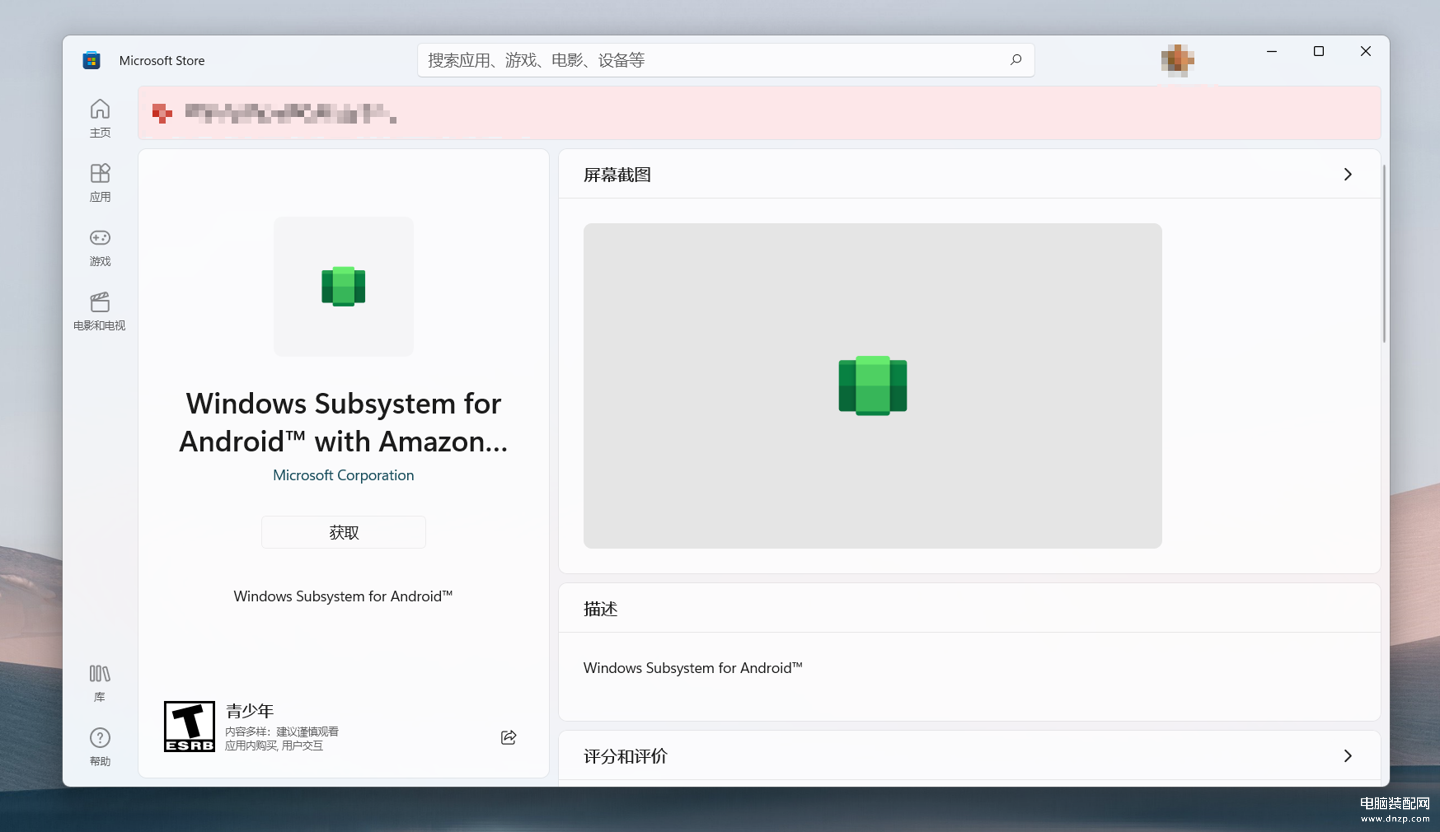Image resolution: width=1440 pixels, height=832 pixels.
Task: Go to the 主页 (Home) section
Action: click(100, 118)
